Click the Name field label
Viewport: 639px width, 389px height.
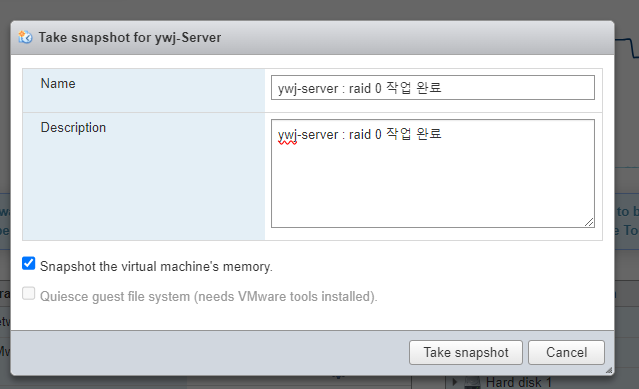(x=58, y=84)
